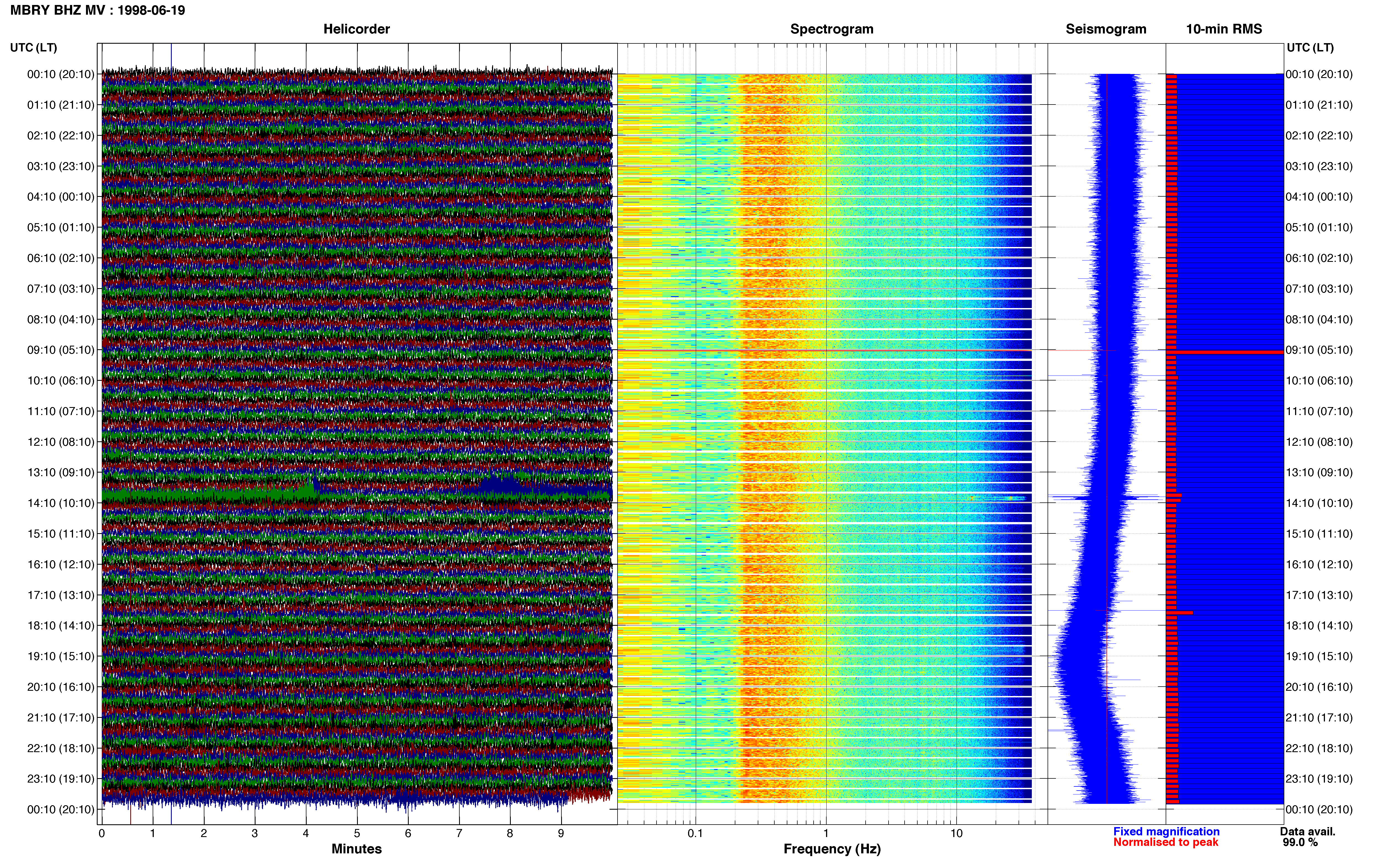Select the 'Spectrogram' panel heading

point(832,29)
